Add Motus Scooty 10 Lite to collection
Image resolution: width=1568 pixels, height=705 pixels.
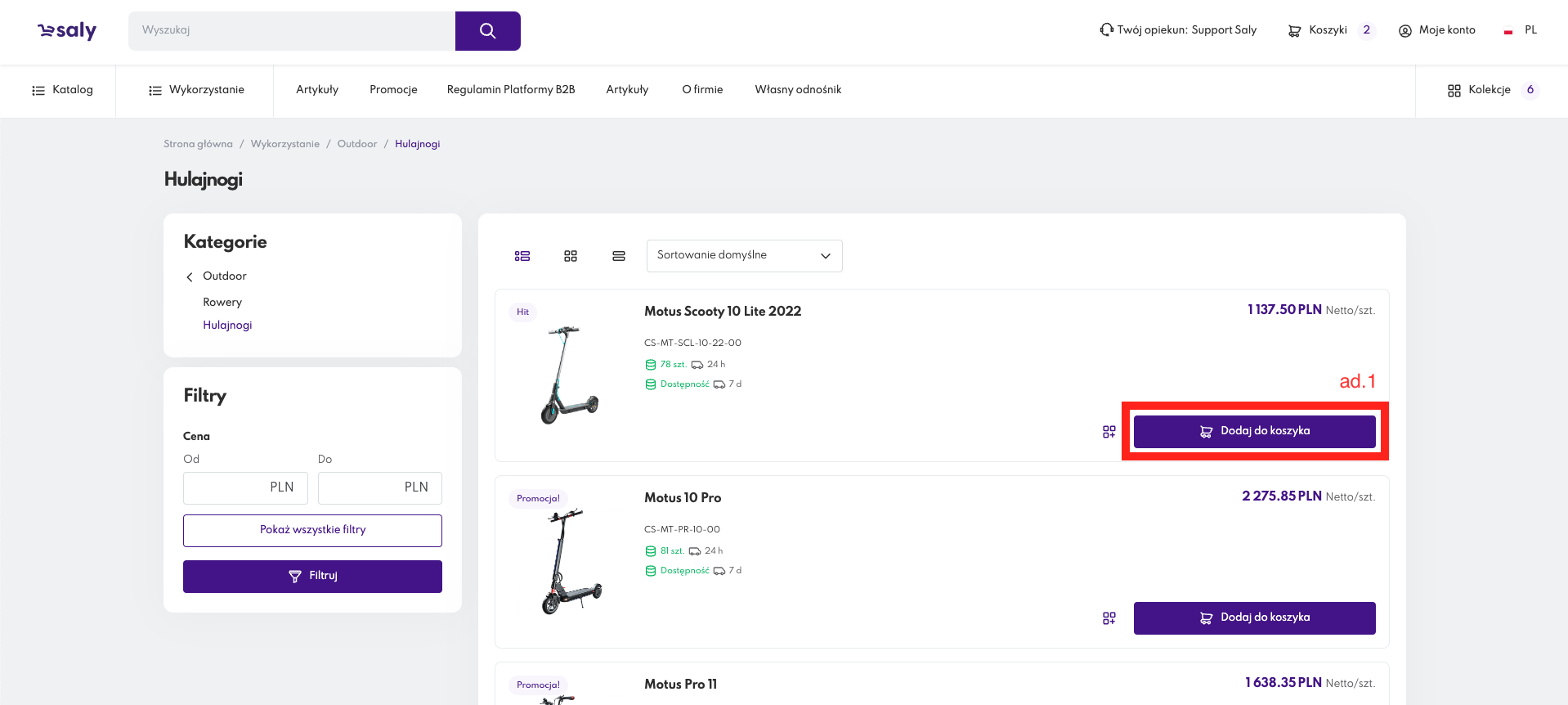pos(1109,432)
